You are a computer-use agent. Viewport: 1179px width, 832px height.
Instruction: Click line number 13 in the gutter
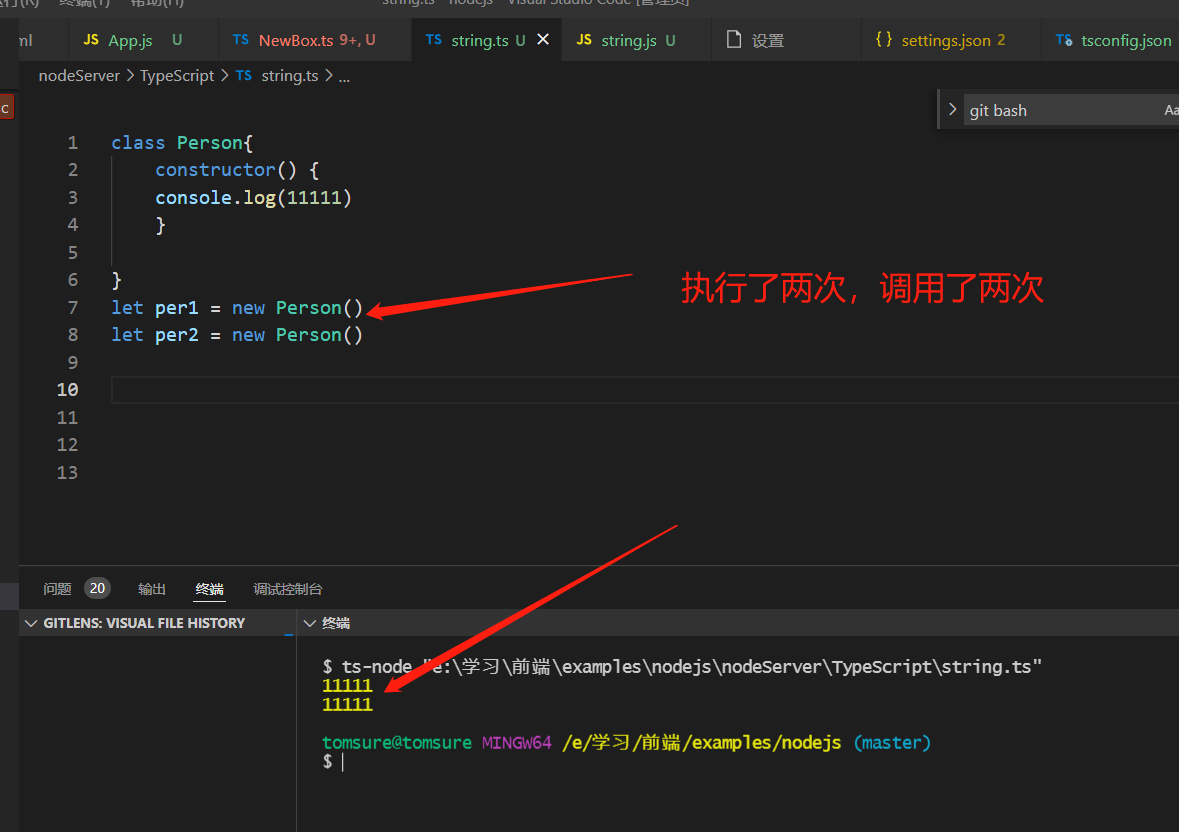pos(67,473)
